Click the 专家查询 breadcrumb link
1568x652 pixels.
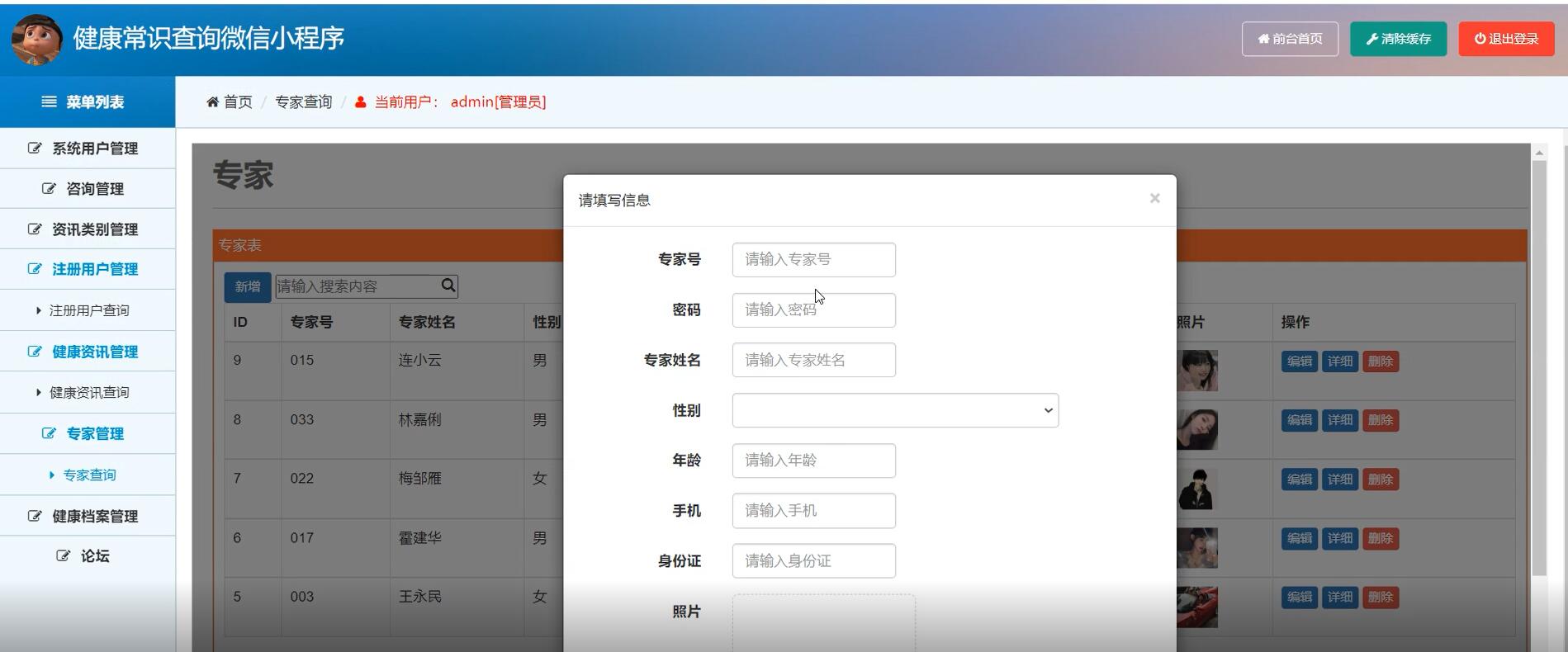pyautogui.click(x=303, y=102)
